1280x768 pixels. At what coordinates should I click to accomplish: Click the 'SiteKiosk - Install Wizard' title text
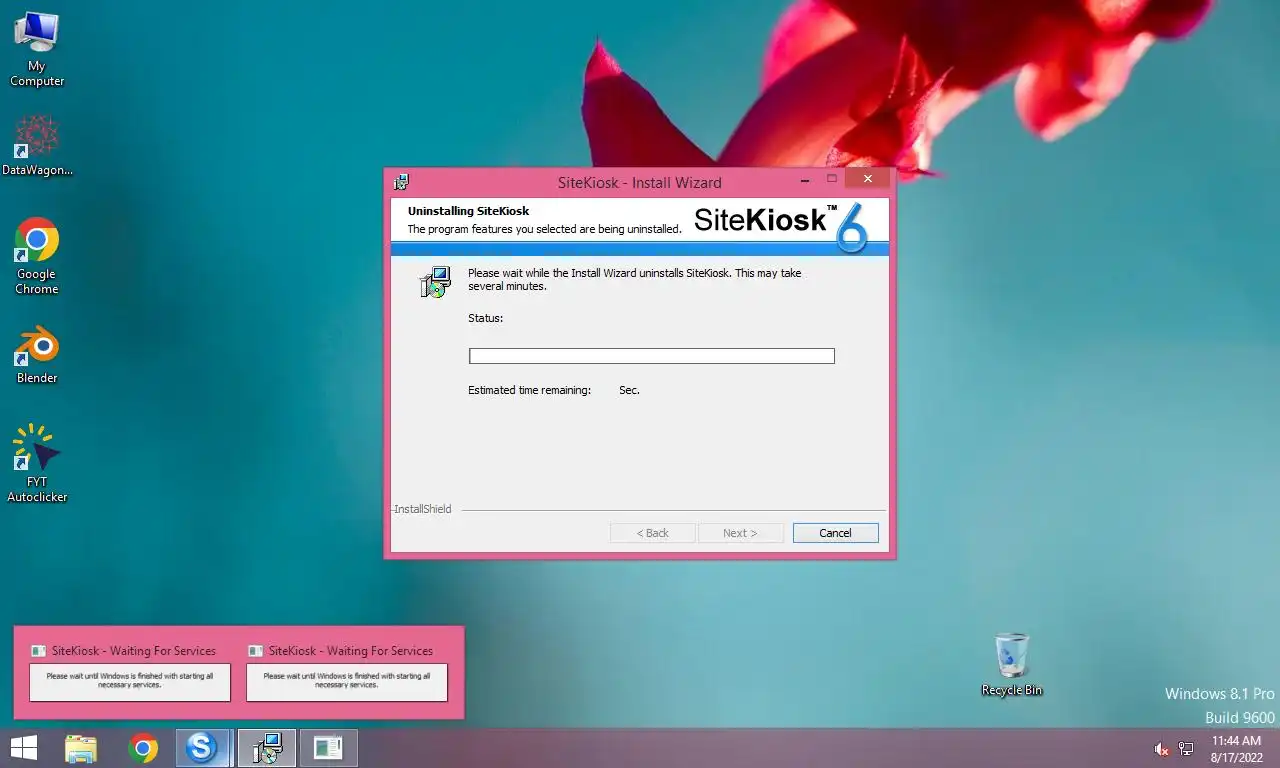640,182
